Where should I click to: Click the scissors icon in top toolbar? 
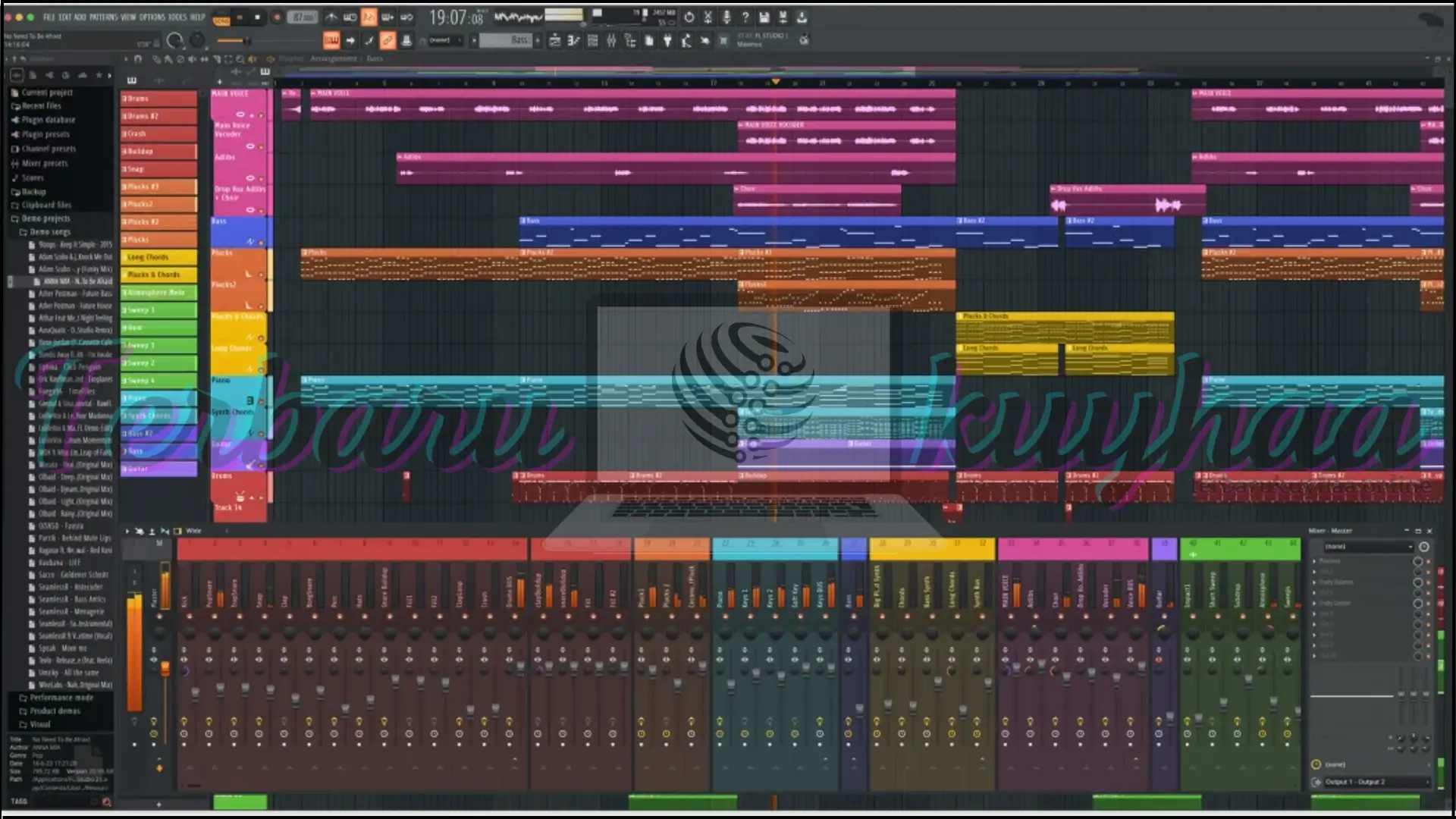708,17
